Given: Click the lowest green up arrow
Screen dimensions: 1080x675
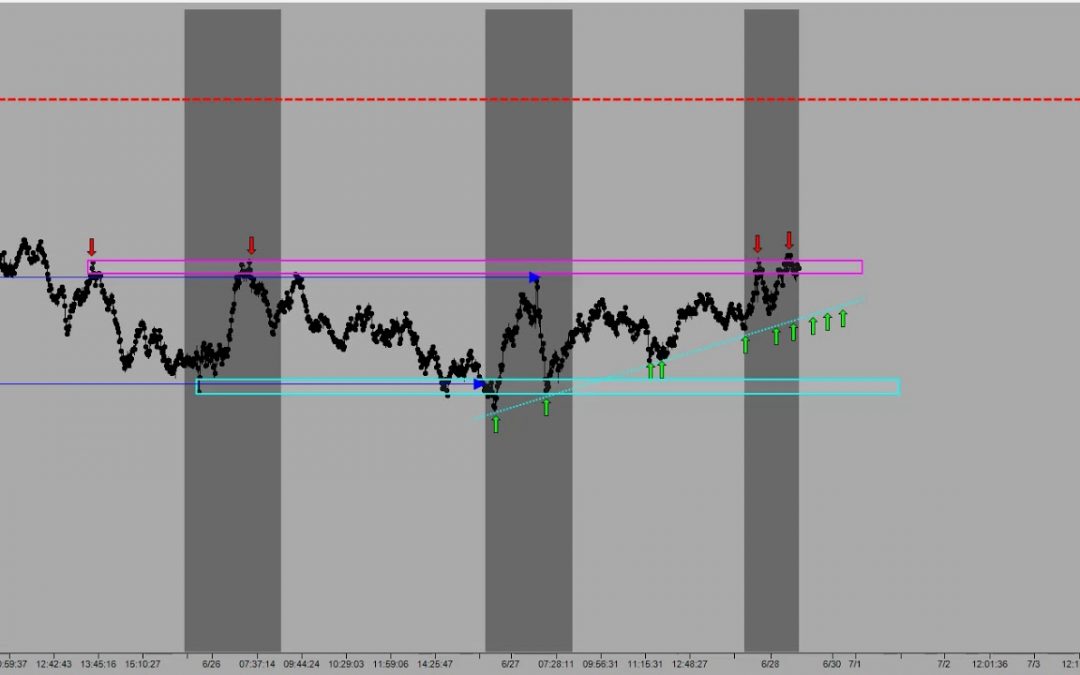Looking at the screenshot, I should (495, 423).
